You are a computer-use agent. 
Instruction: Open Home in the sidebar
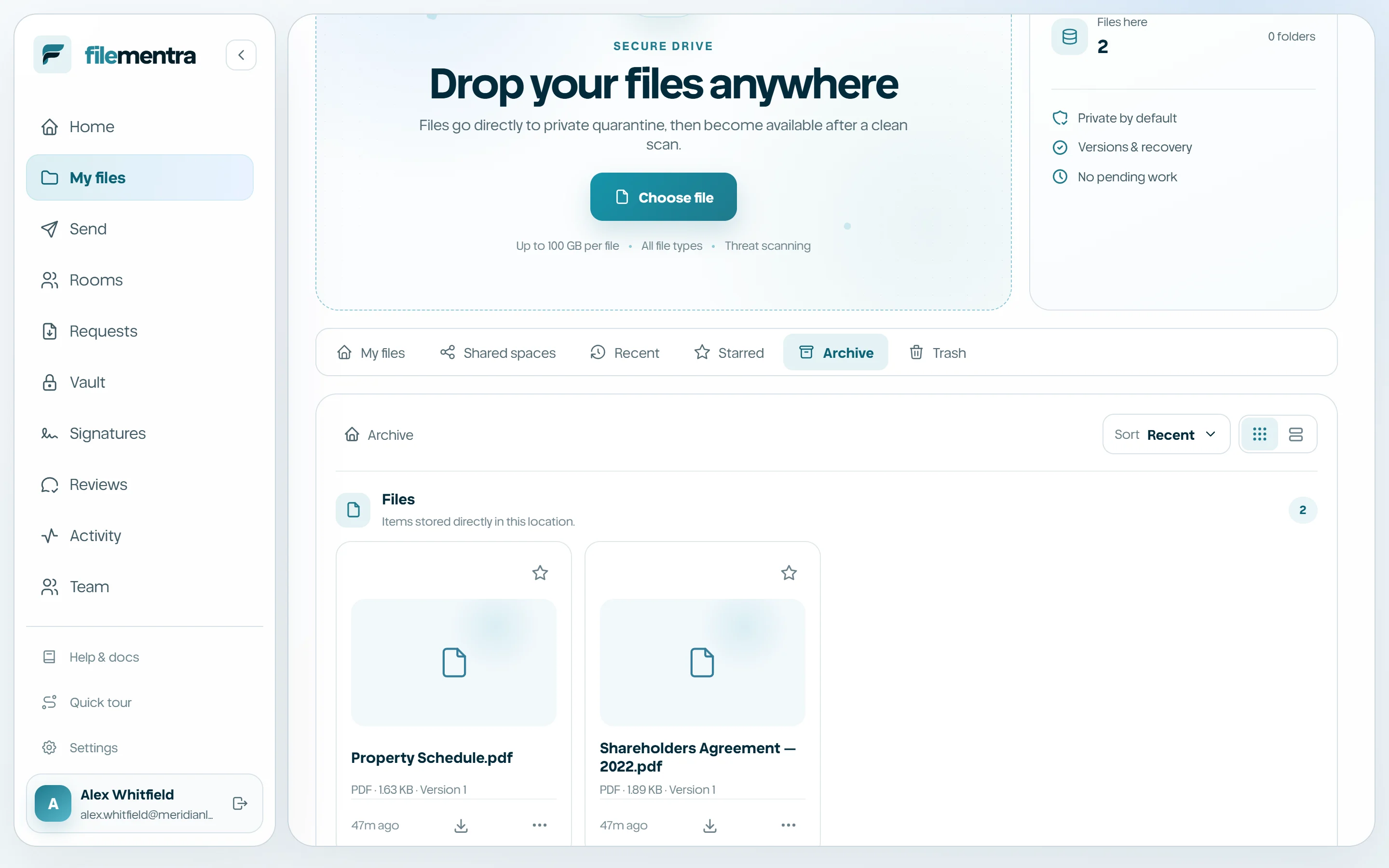139,127
